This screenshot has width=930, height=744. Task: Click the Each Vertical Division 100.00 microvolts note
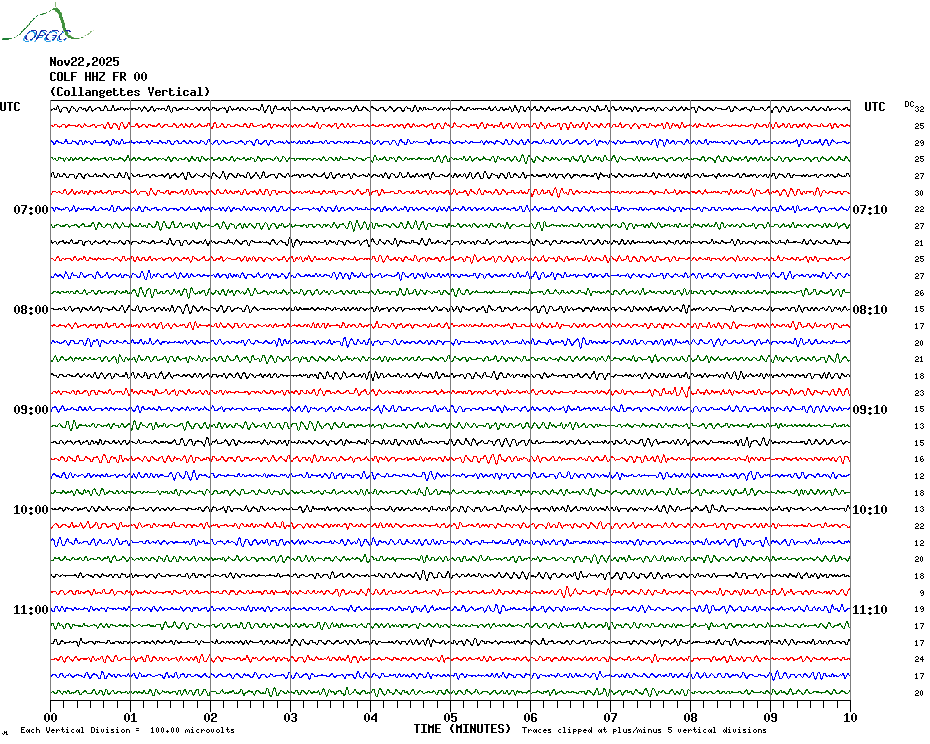coord(128,730)
